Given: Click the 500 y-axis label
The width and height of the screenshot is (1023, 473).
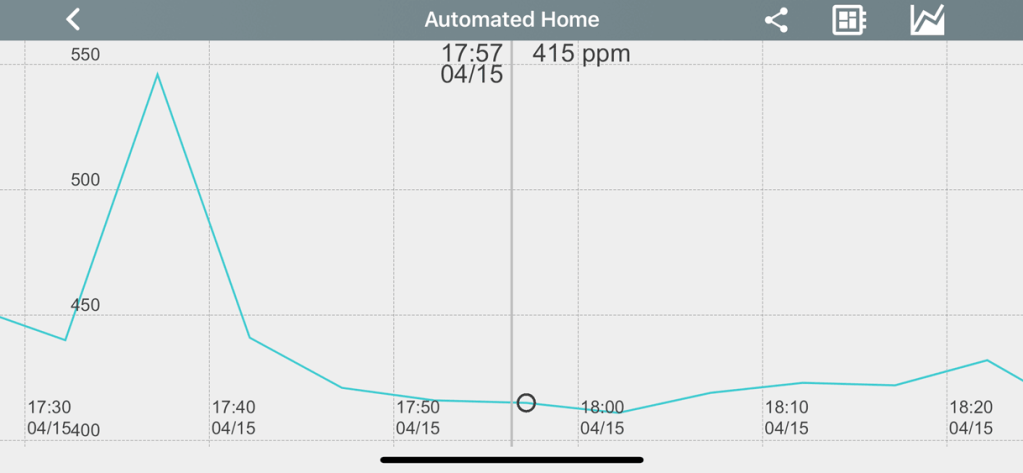Looking at the screenshot, I should point(85,180).
